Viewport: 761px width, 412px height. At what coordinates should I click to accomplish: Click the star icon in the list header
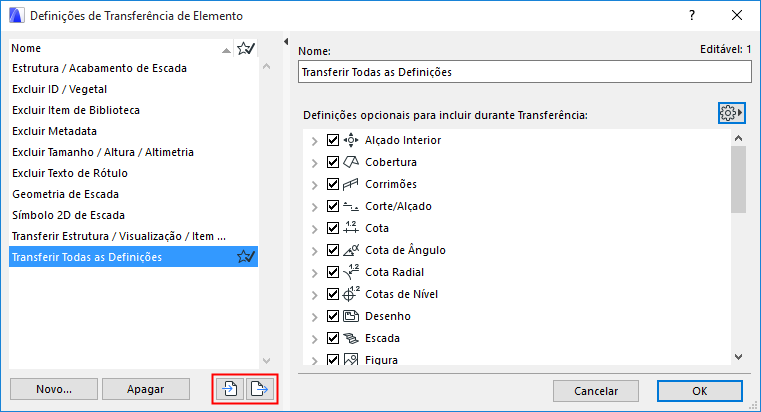point(245,48)
